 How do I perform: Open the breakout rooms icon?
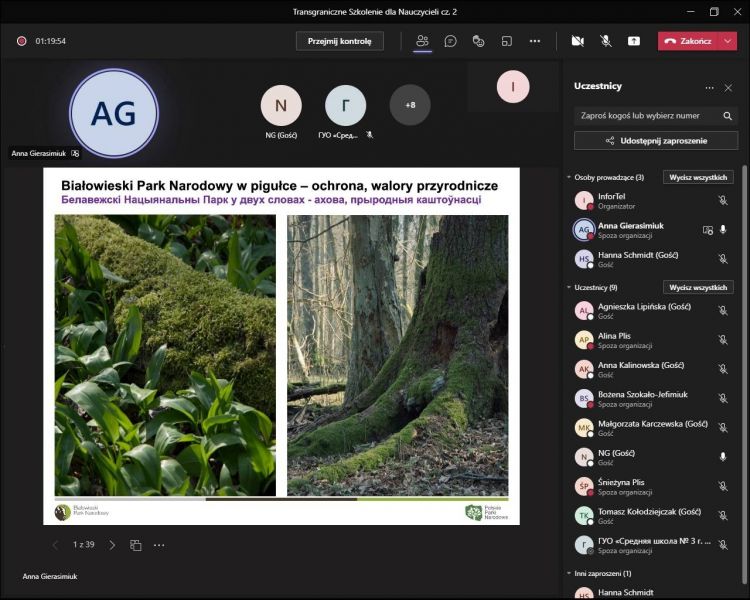(507, 41)
